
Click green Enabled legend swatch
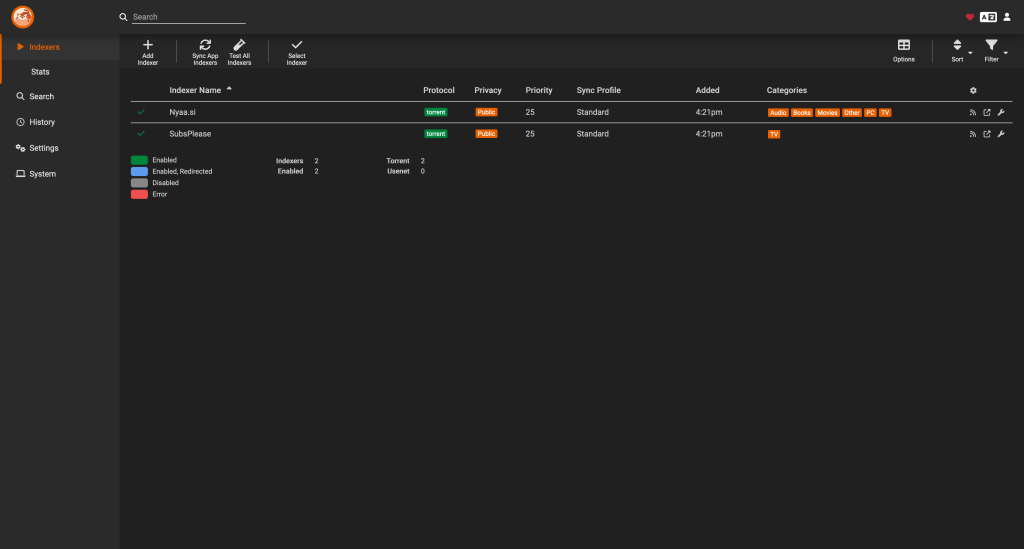pyautogui.click(x=139, y=160)
